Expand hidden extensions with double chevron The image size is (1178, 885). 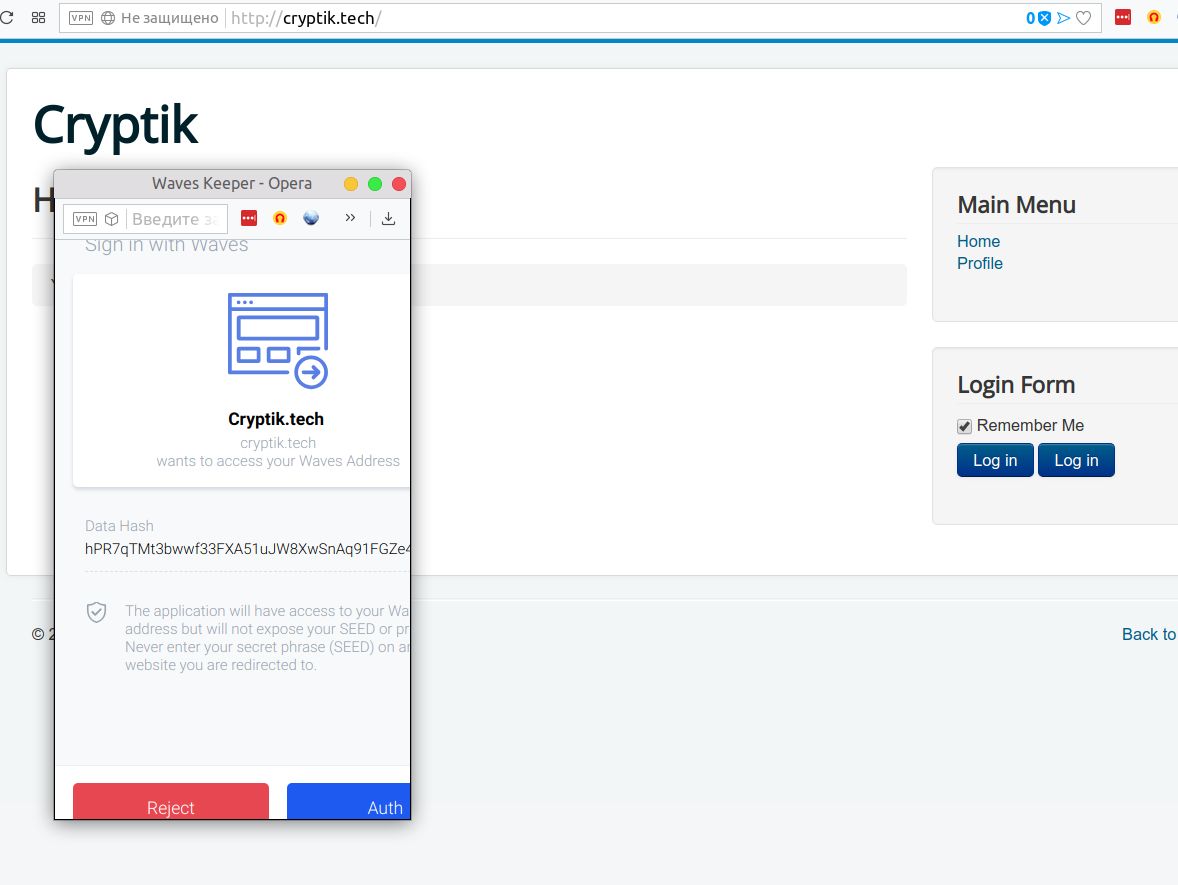tap(350, 218)
